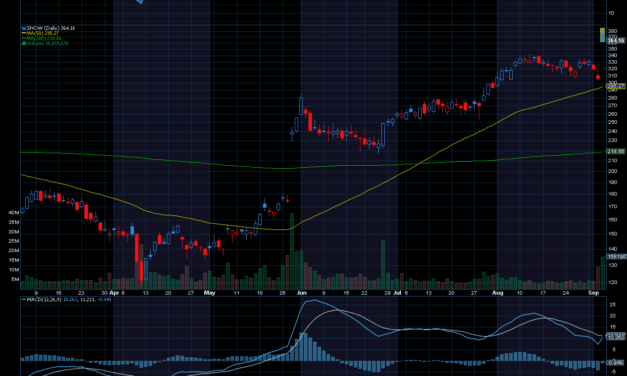Click the 5M volume axis label
The height and width of the screenshot is (376, 627).
15,279
